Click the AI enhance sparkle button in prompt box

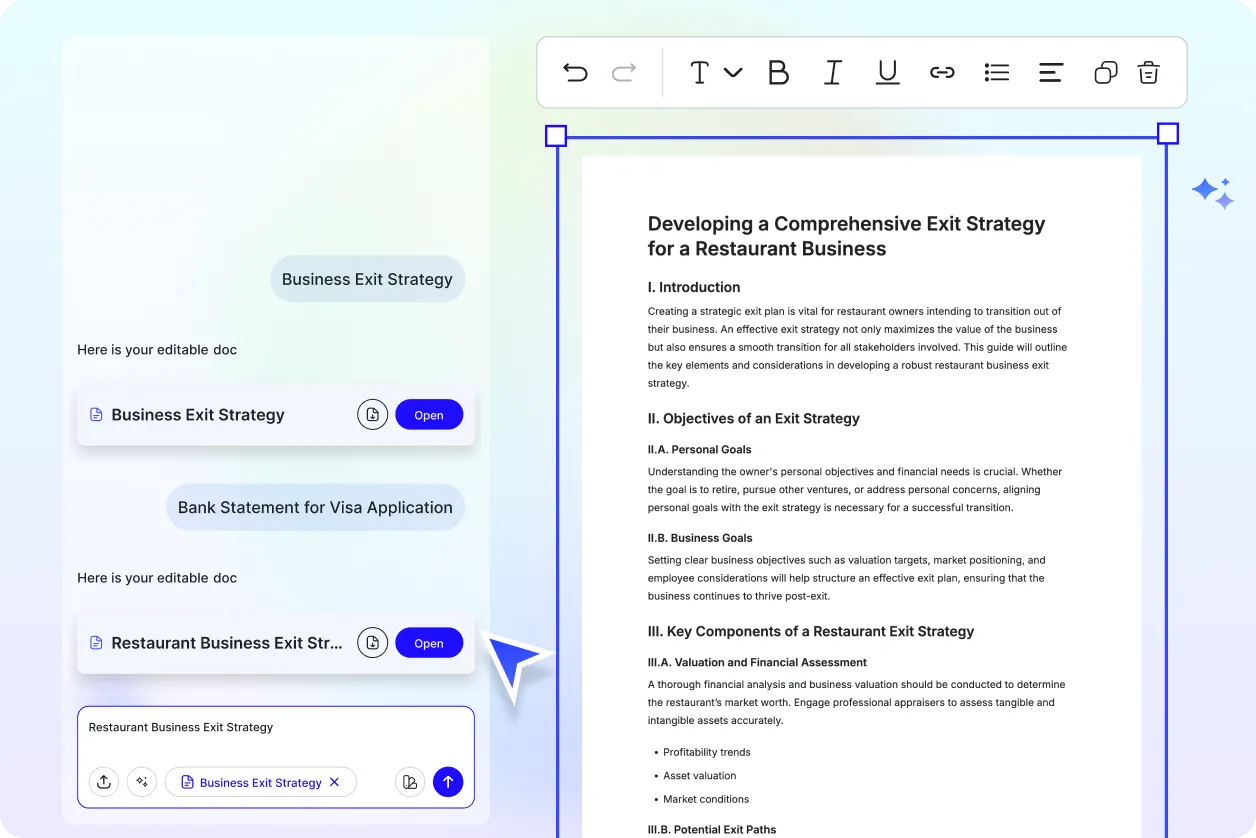click(142, 782)
